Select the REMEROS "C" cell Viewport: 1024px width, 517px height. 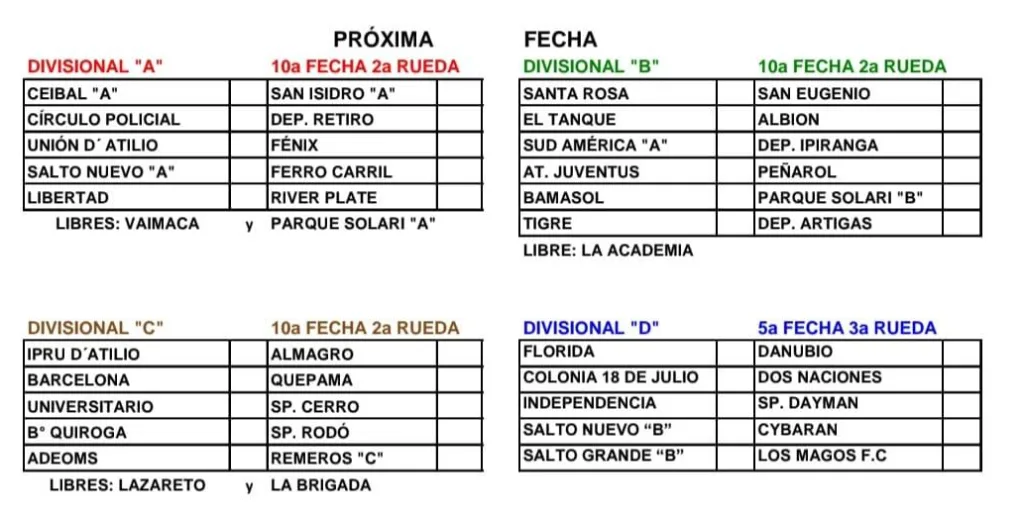[352, 459]
